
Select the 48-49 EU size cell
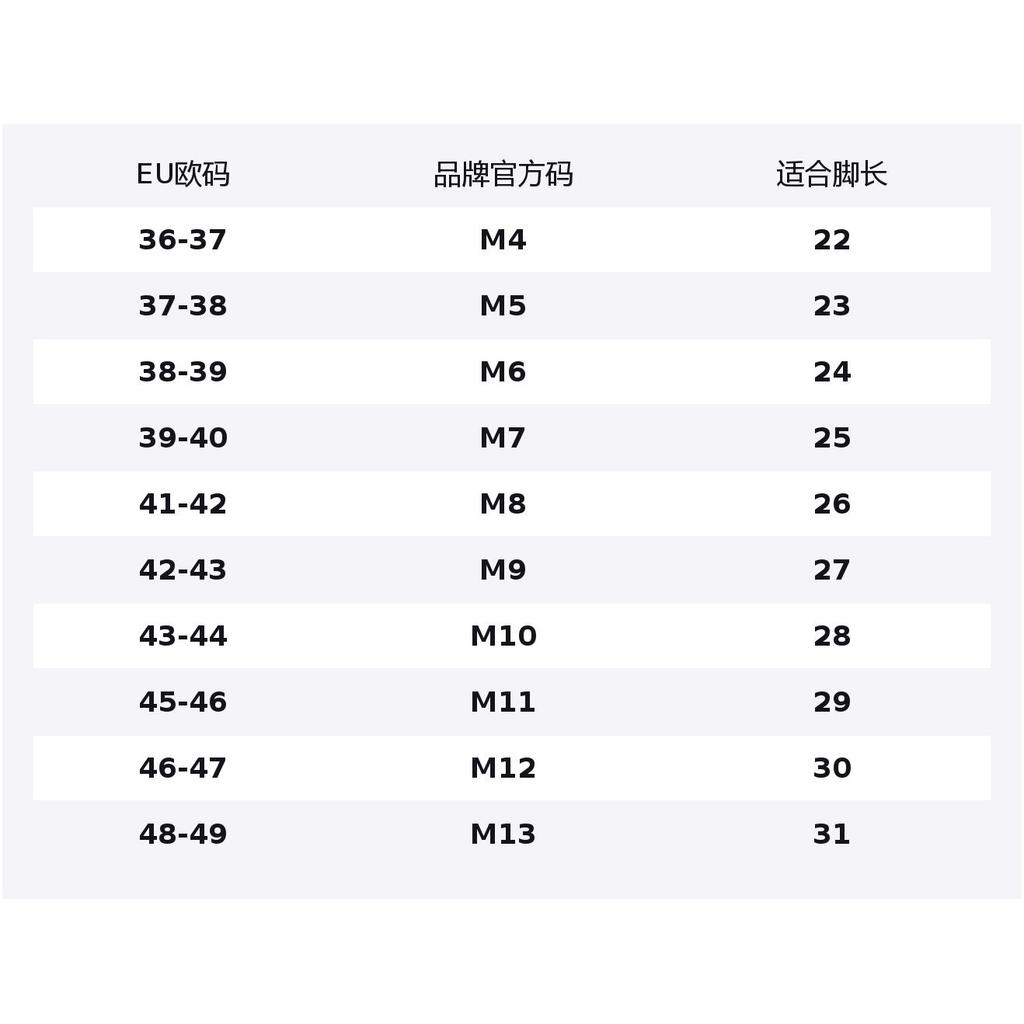pos(183,833)
